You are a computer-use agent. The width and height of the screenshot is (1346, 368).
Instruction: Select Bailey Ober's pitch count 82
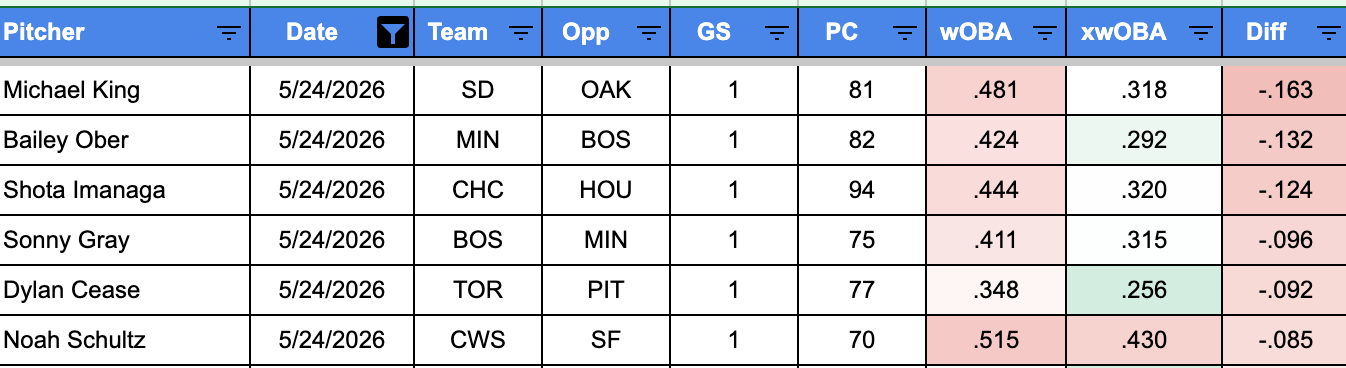862,140
